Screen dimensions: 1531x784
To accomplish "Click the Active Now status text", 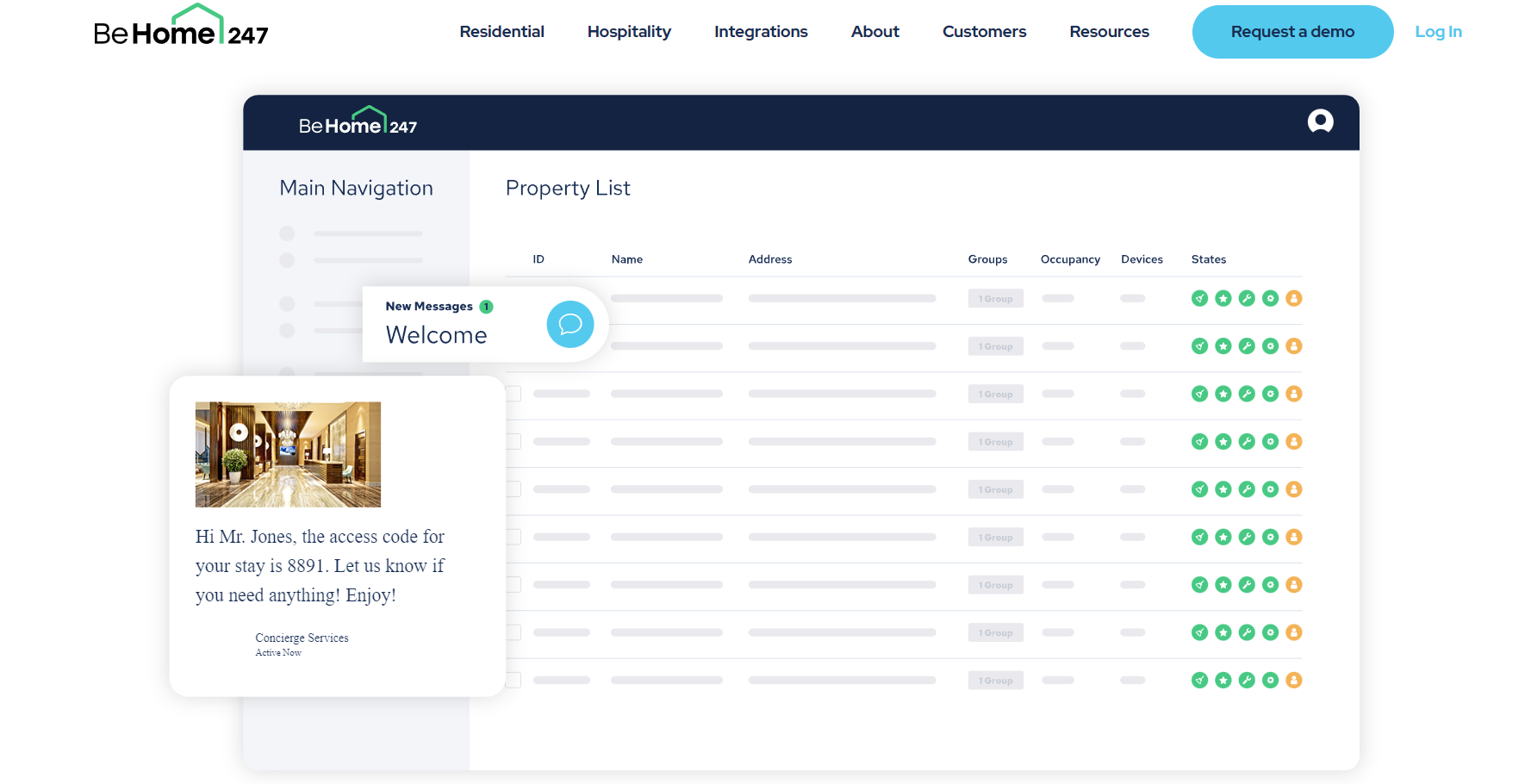I will coord(278,652).
